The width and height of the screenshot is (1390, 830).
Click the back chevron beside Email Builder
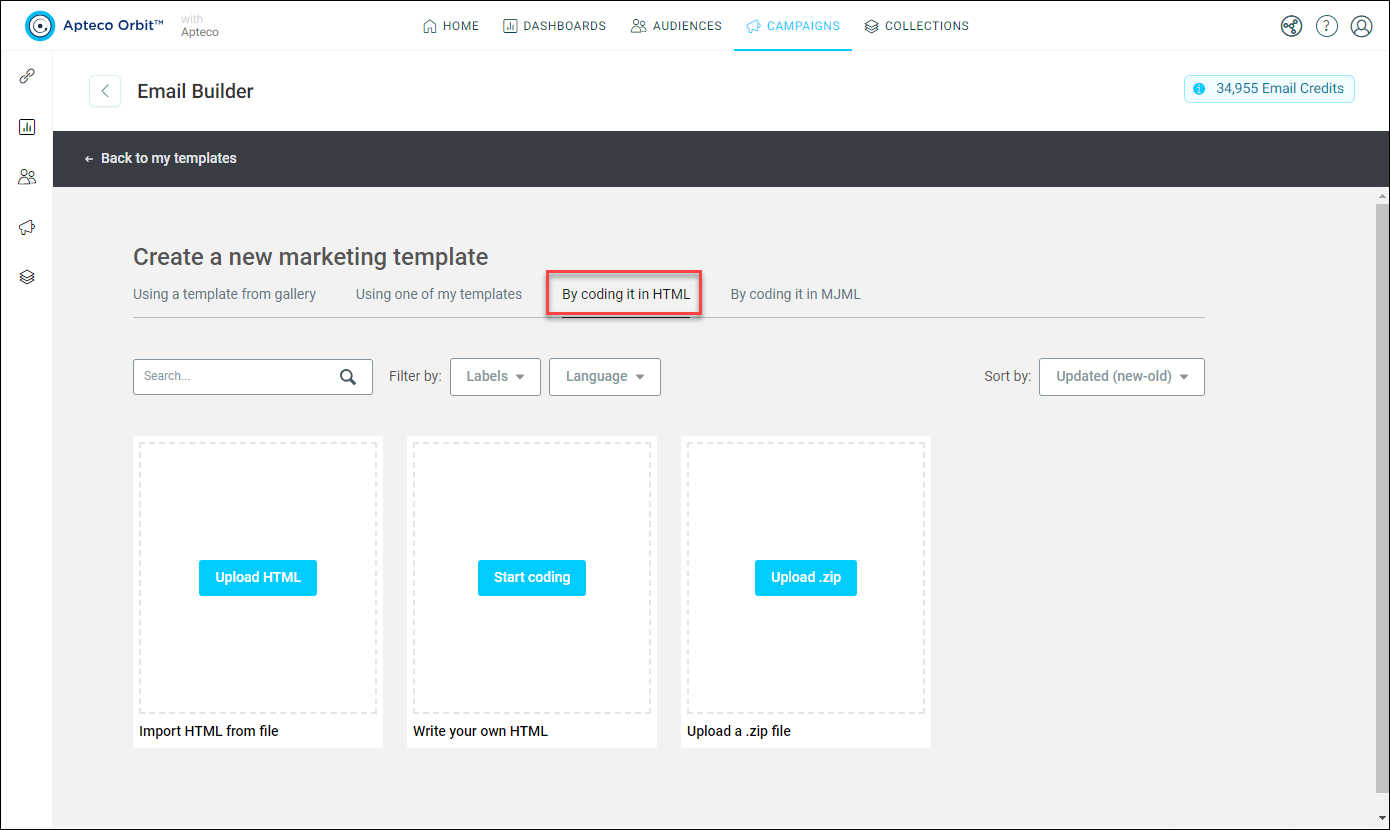click(105, 91)
